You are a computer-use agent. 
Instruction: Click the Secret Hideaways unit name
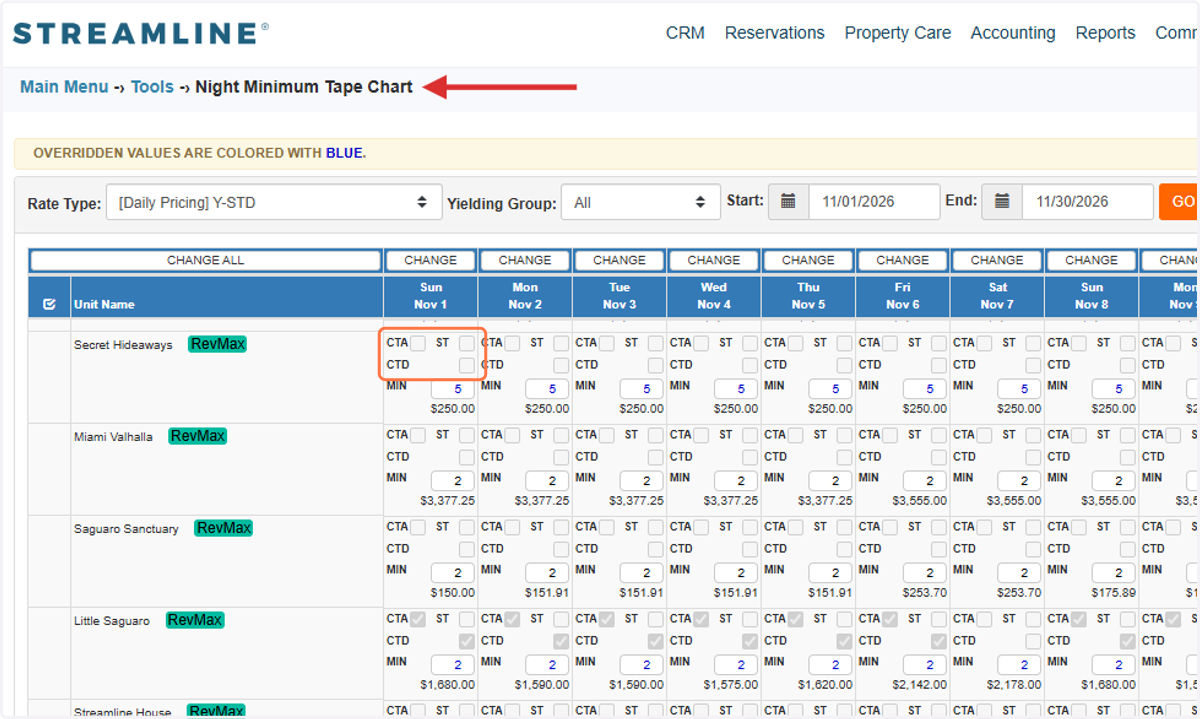[x=123, y=345]
